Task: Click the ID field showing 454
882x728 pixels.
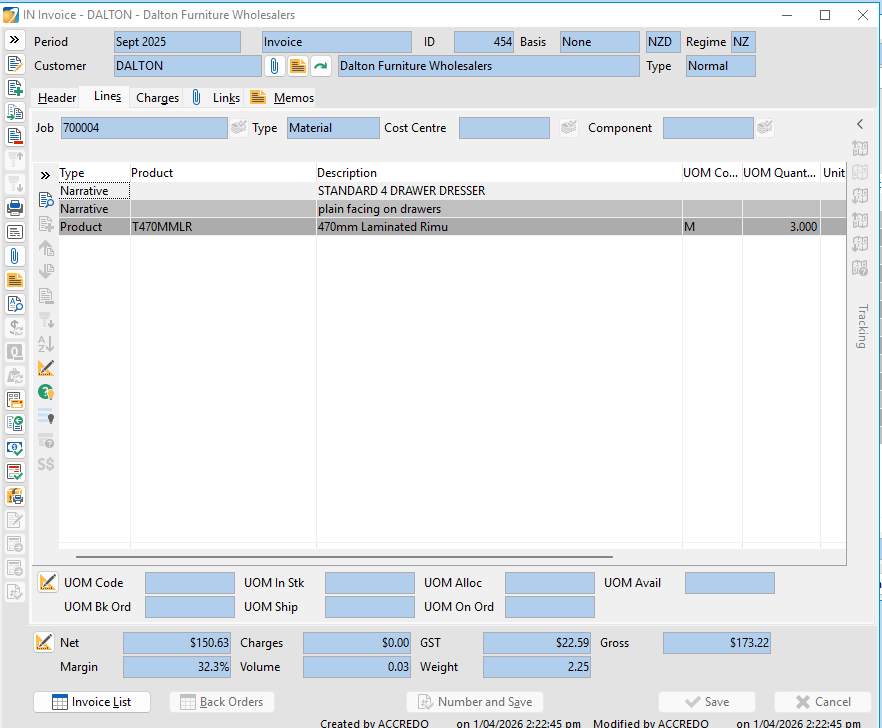Action: point(484,42)
